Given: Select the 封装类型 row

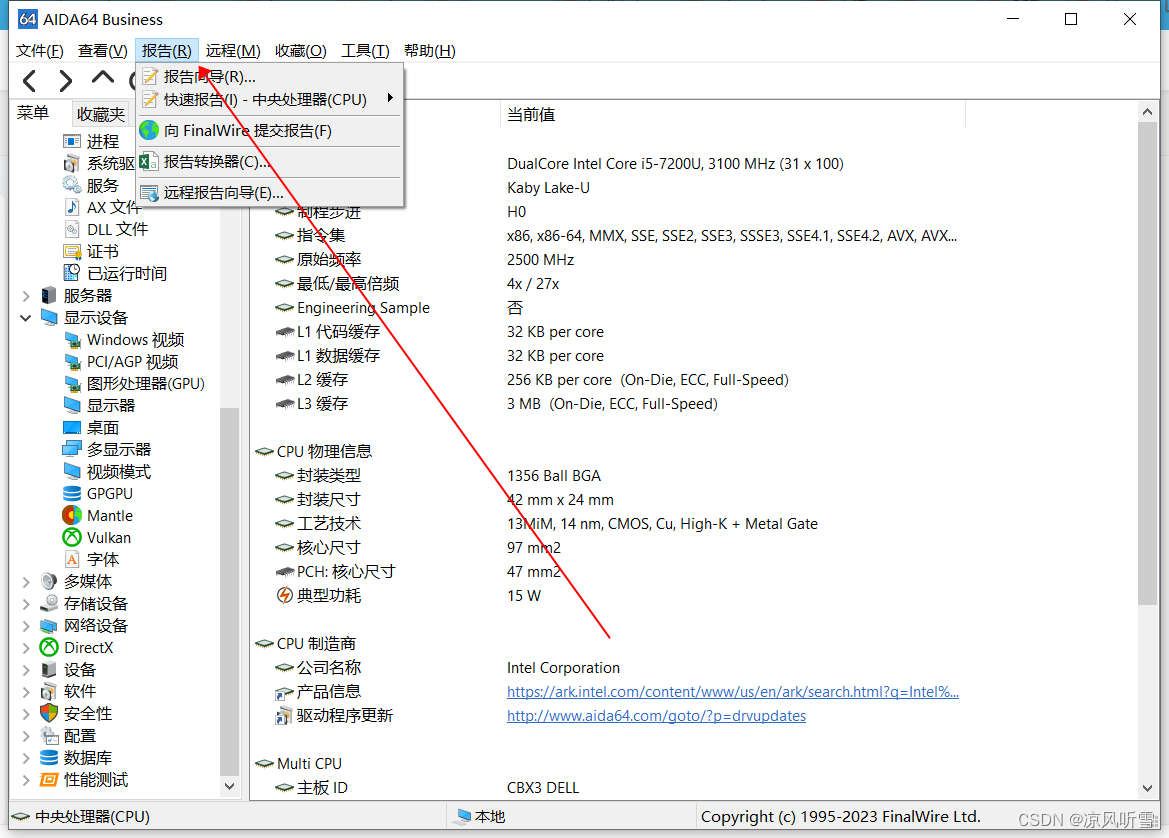Looking at the screenshot, I should click(x=693, y=476).
